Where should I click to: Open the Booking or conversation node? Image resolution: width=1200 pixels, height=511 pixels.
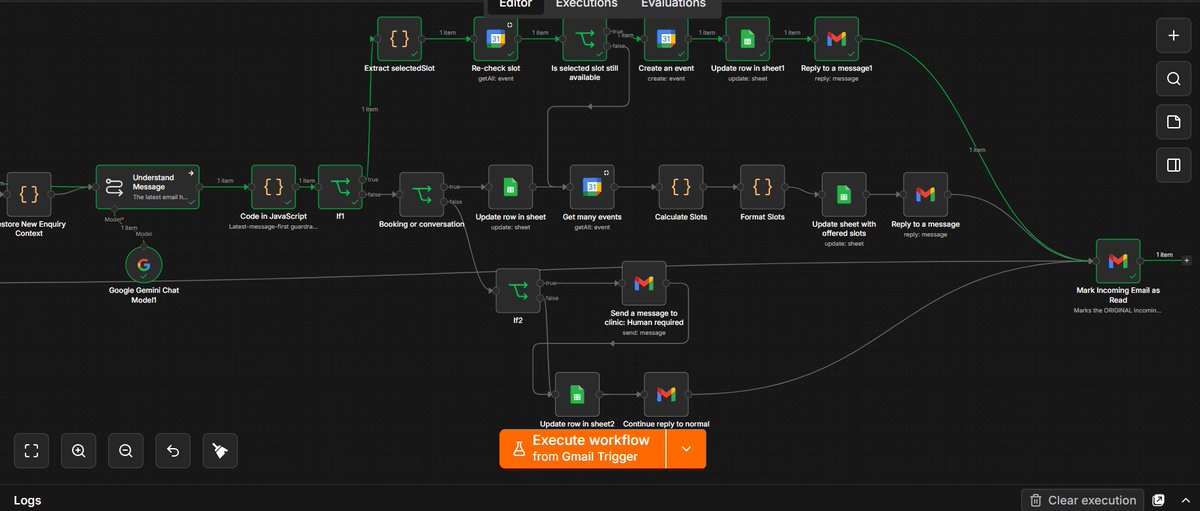(421, 194)
